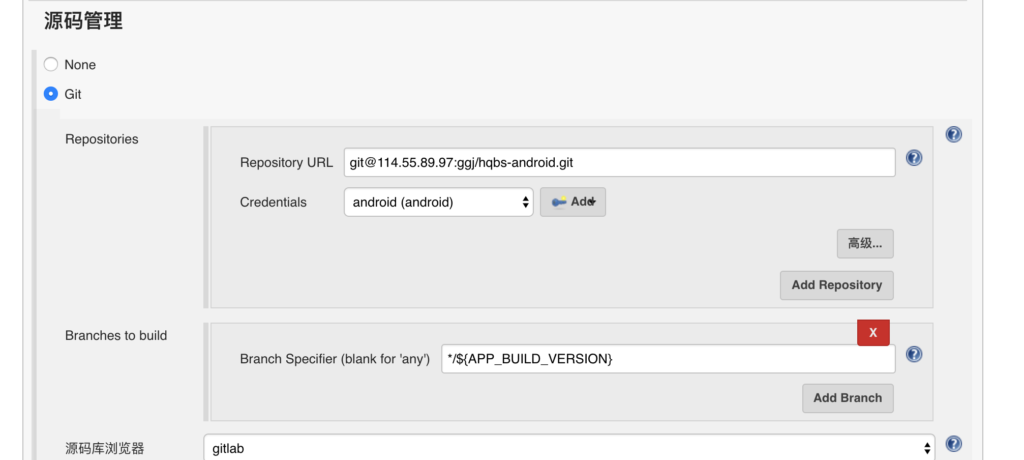Screen dimensions: 1024x460
Task: Expand the 源码库浏览器 gitlab dropdown
Action: 569,448
